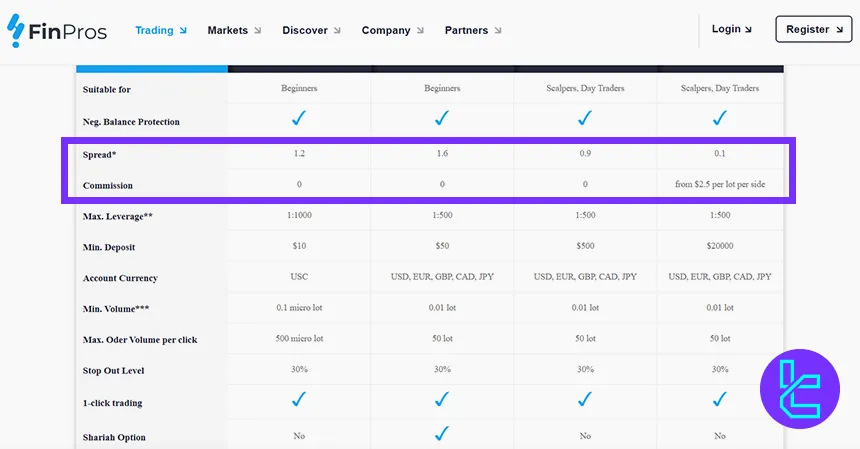Click the '500 micro lot' cell
The width and height of the screenshot is (860, 449).
pyautogui.click(x=299, y=338)
